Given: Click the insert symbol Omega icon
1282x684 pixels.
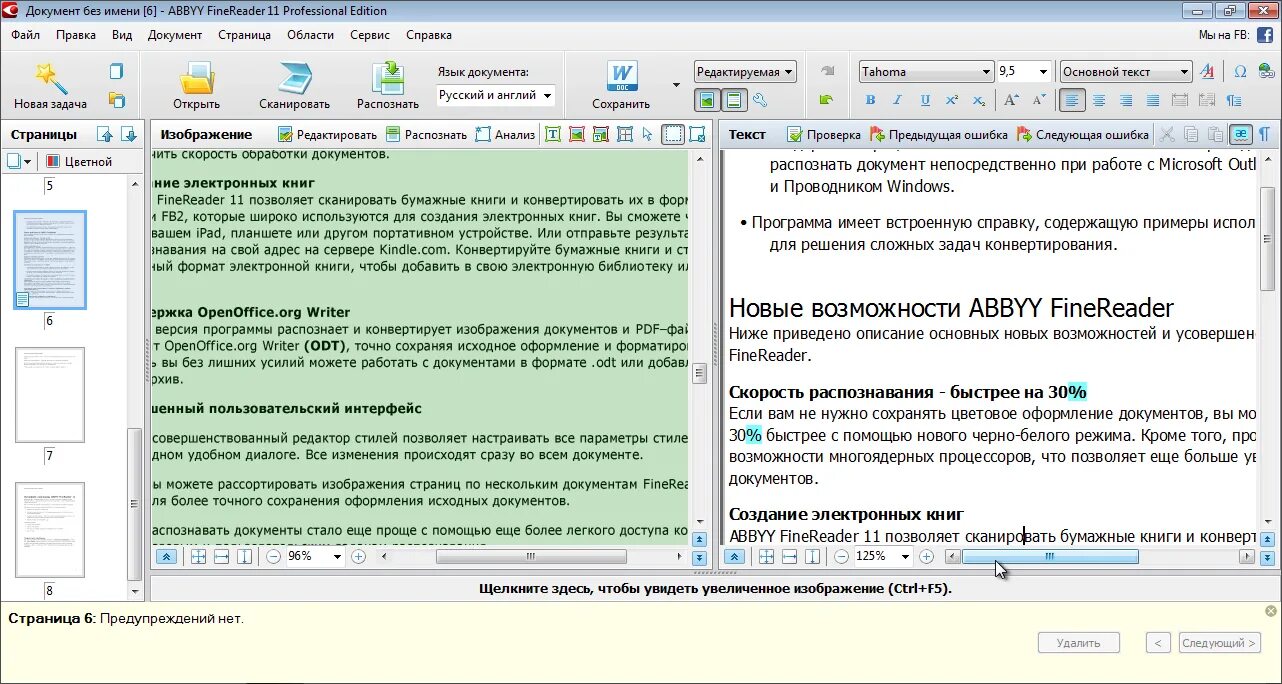Looking at the screenshot, I should (1240, 72).
